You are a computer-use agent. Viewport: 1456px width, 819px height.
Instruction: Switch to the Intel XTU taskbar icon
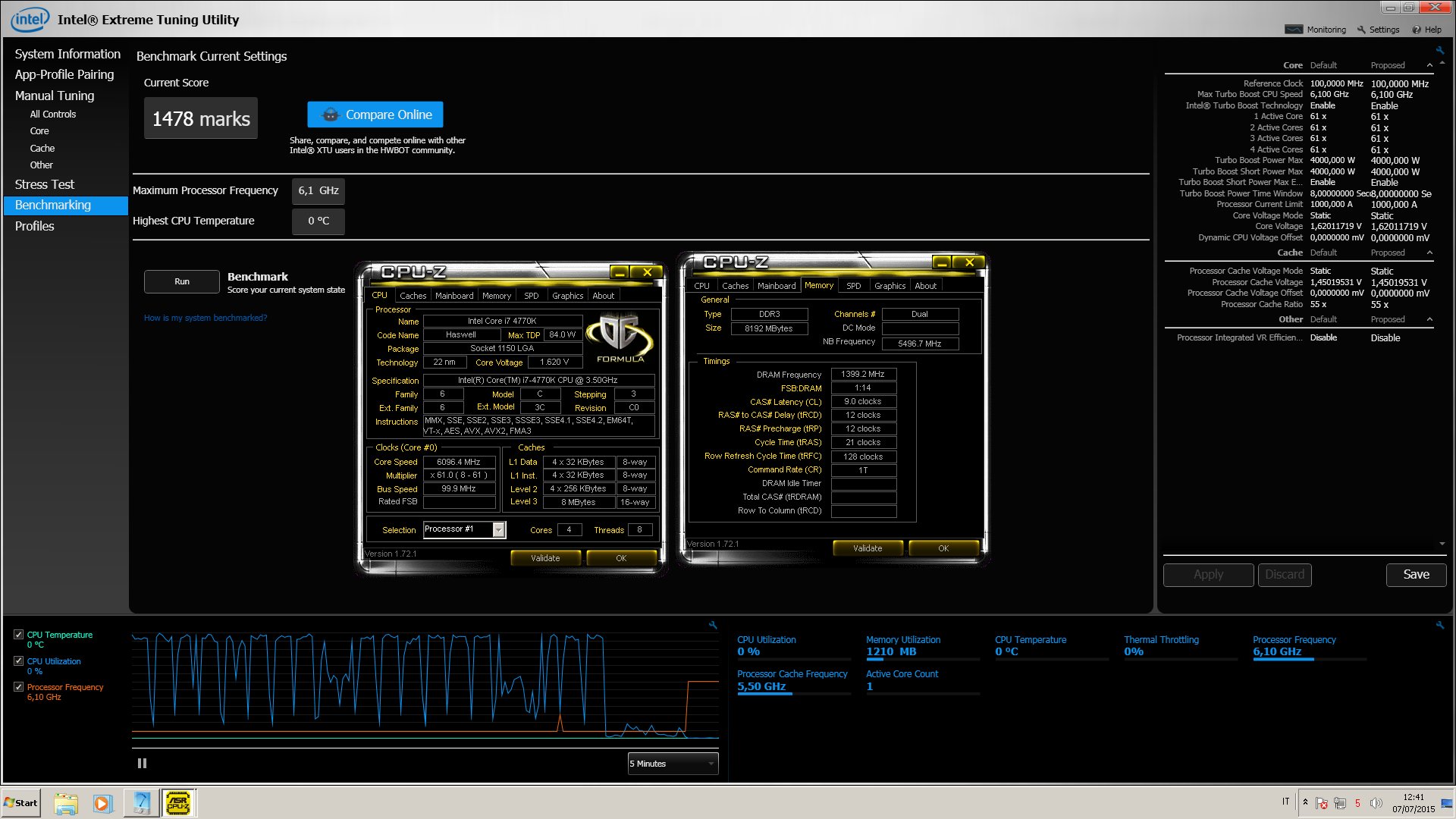(x=141, y=803)
